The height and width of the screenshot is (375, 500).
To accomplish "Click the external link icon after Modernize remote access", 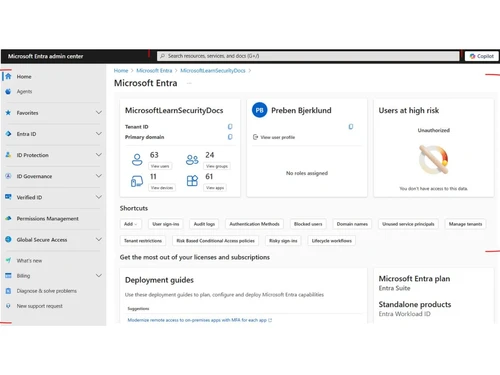I will (x=270, y=320).
